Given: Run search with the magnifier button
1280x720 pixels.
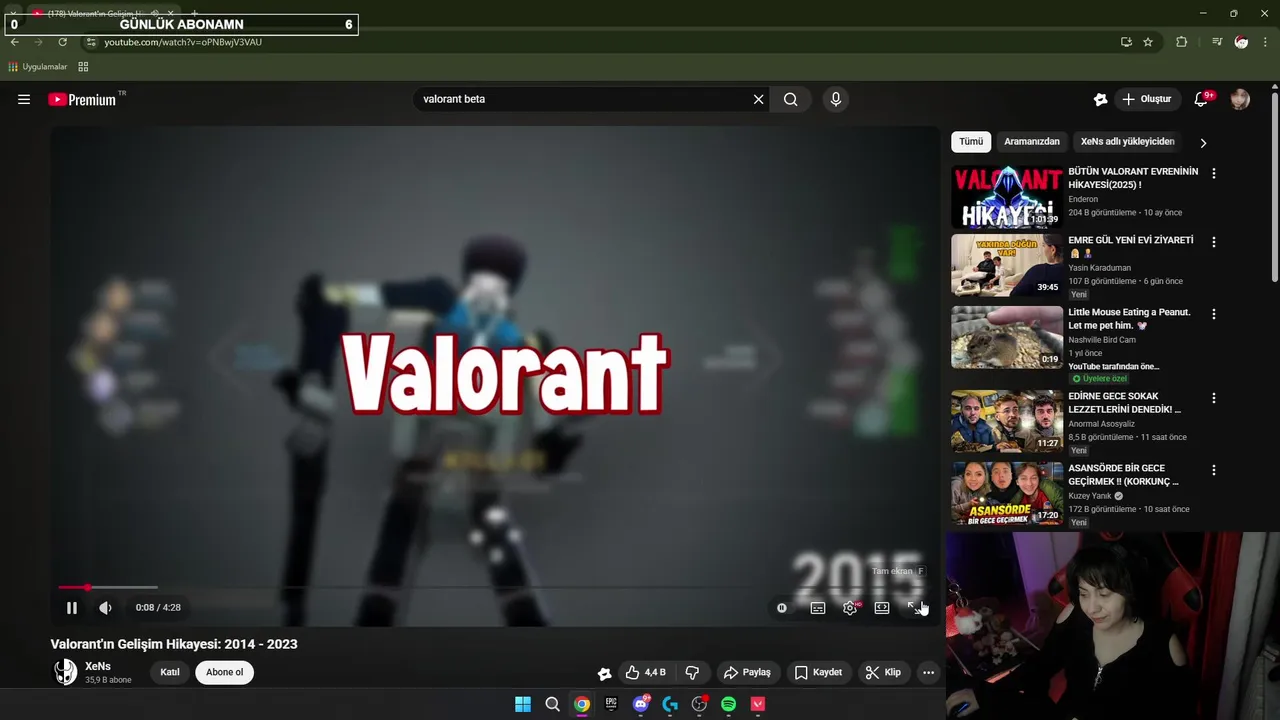Looking at the screenshot, I should 790,99.
